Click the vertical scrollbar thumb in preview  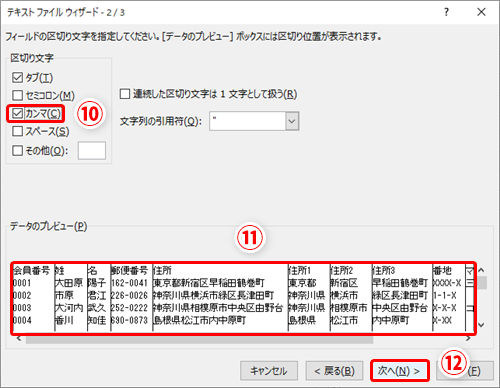pos(481,283)
